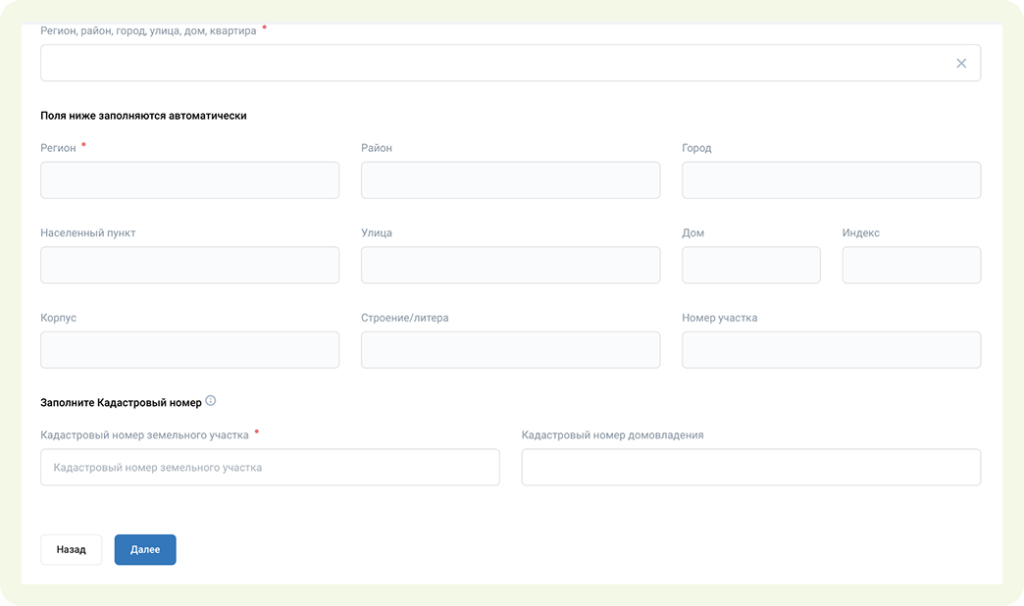Click the Улица input box

point(510,265)
